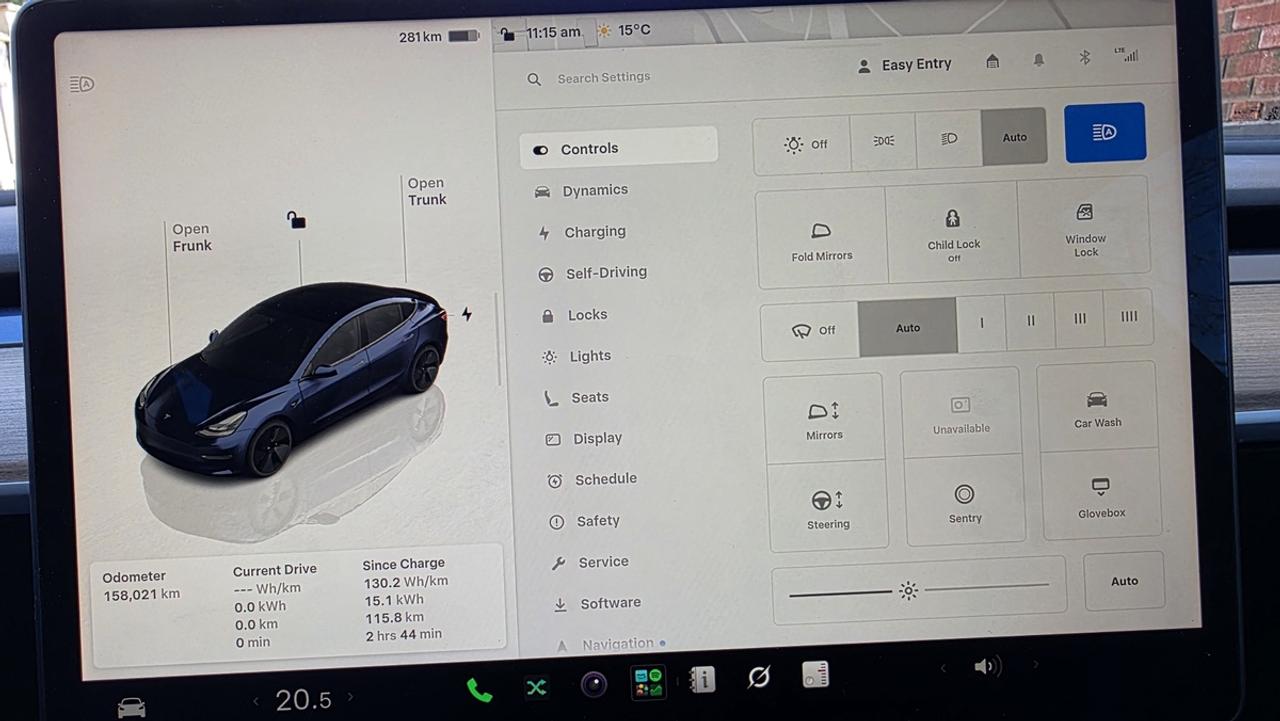Activate Car Wash mode
Image resolution: width=1280 pixels, height=721 pixels.
point(1097,408)
